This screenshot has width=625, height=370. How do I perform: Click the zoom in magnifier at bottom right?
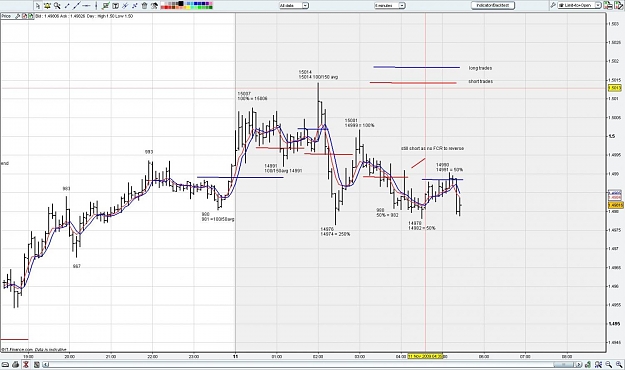click(619, 364)
